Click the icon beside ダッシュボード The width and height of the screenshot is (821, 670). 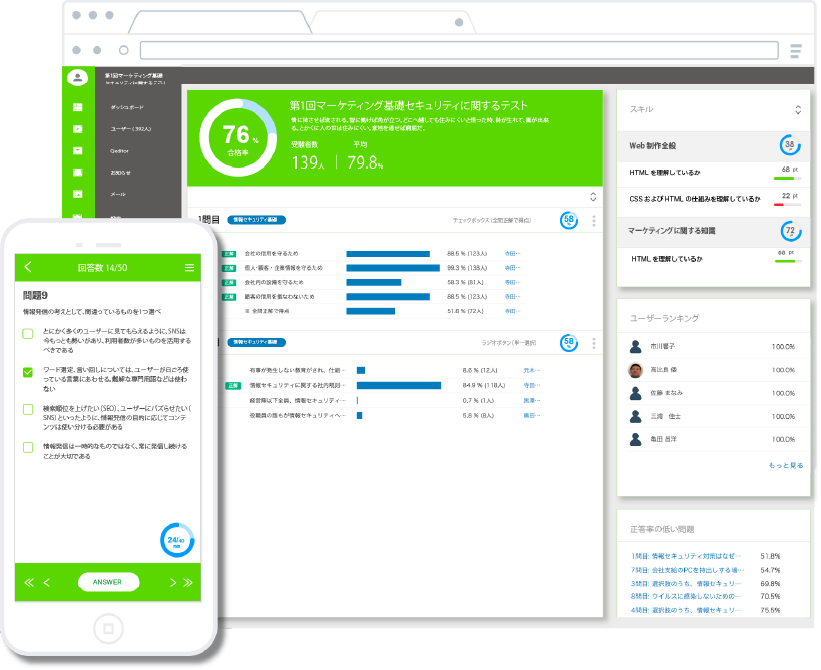click(x=77, y=107)
